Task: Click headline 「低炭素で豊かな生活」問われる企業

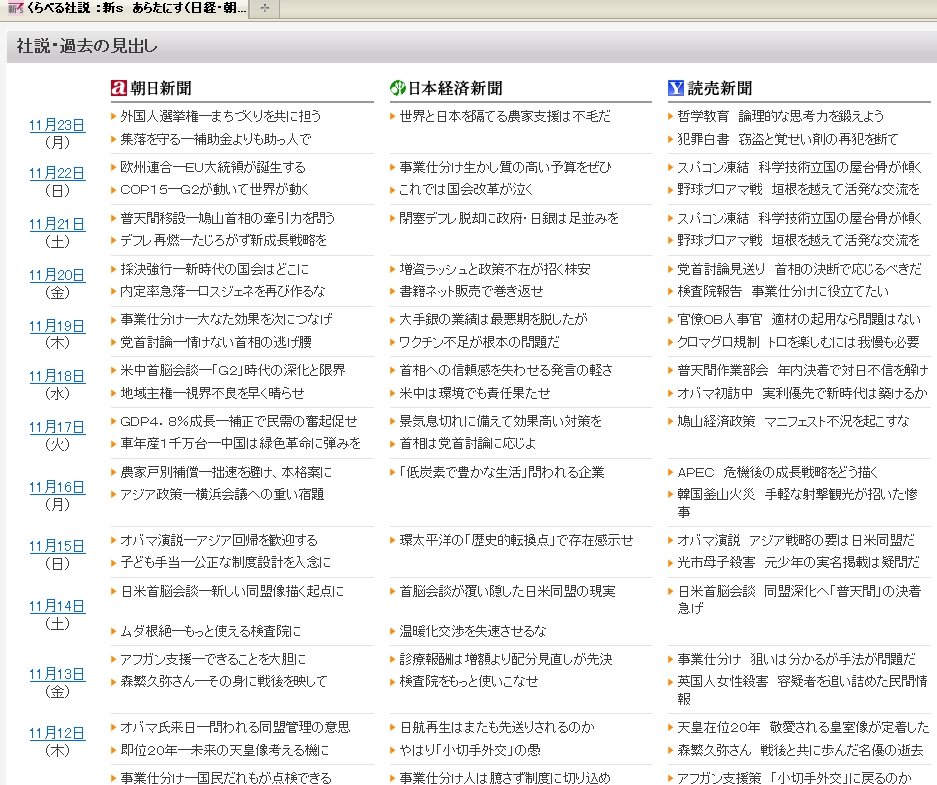Action: (502, 472)
